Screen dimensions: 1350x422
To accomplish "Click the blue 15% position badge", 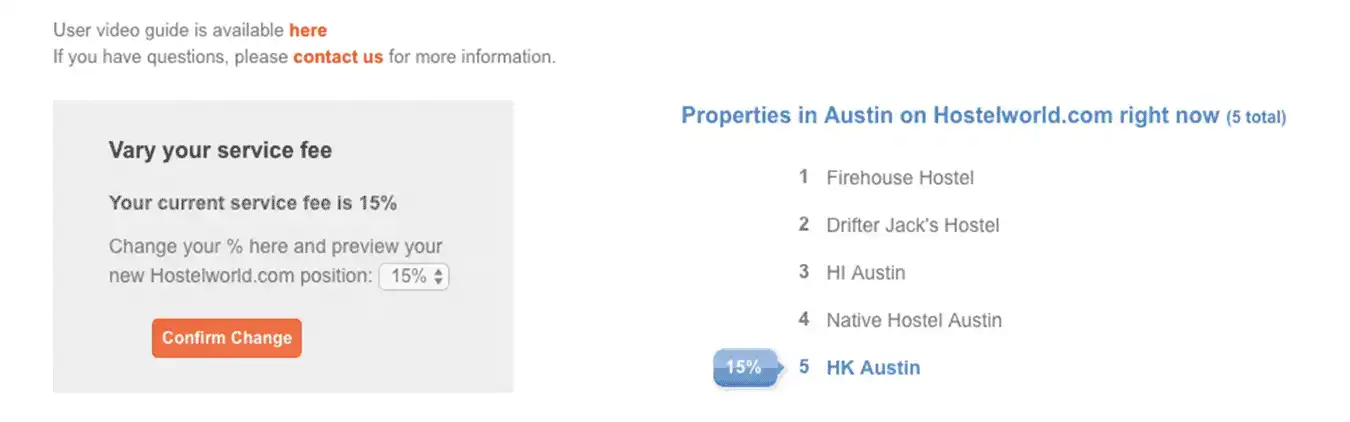I will tap(744, 368).
